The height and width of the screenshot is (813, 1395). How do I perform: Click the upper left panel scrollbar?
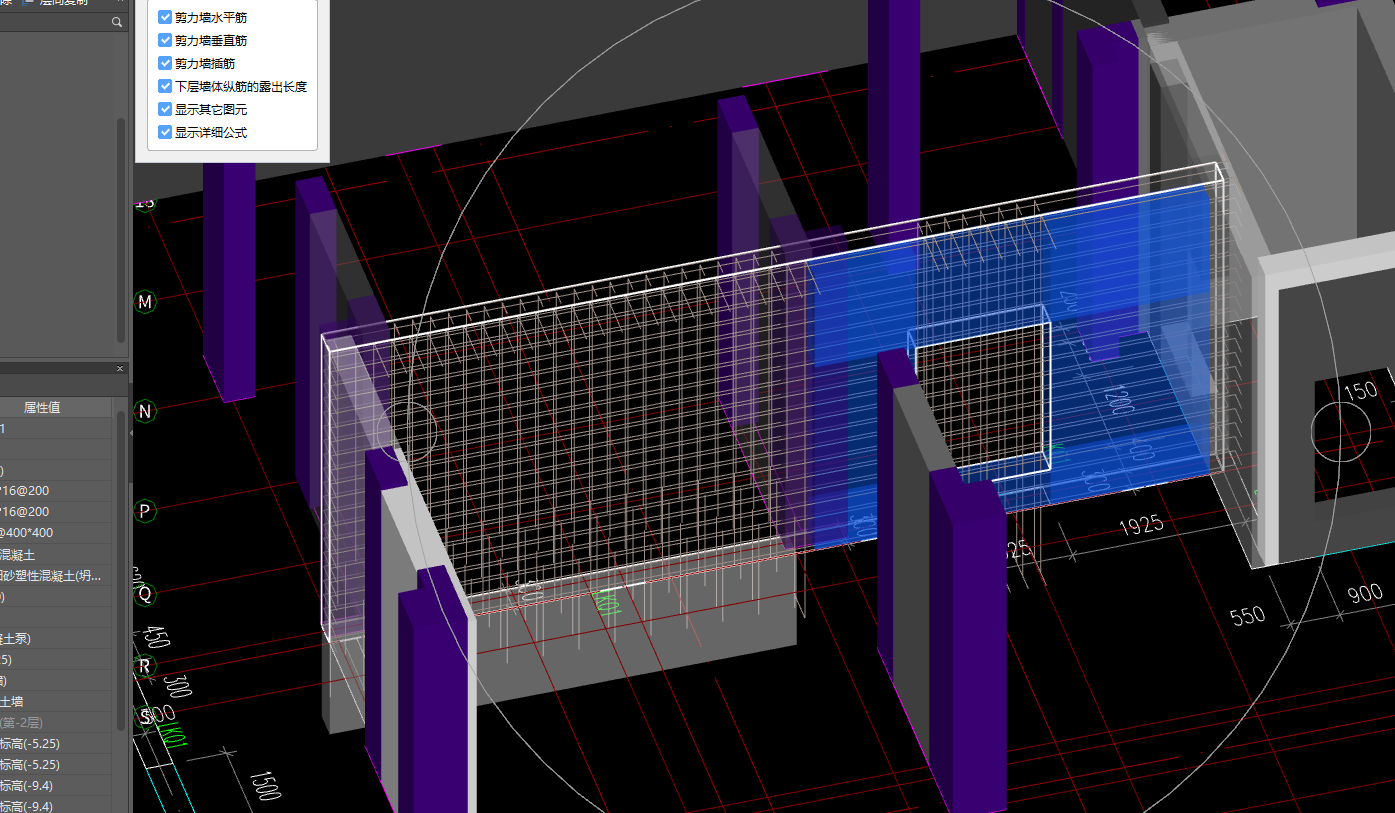pyautogui.click(x=121, y=230)
